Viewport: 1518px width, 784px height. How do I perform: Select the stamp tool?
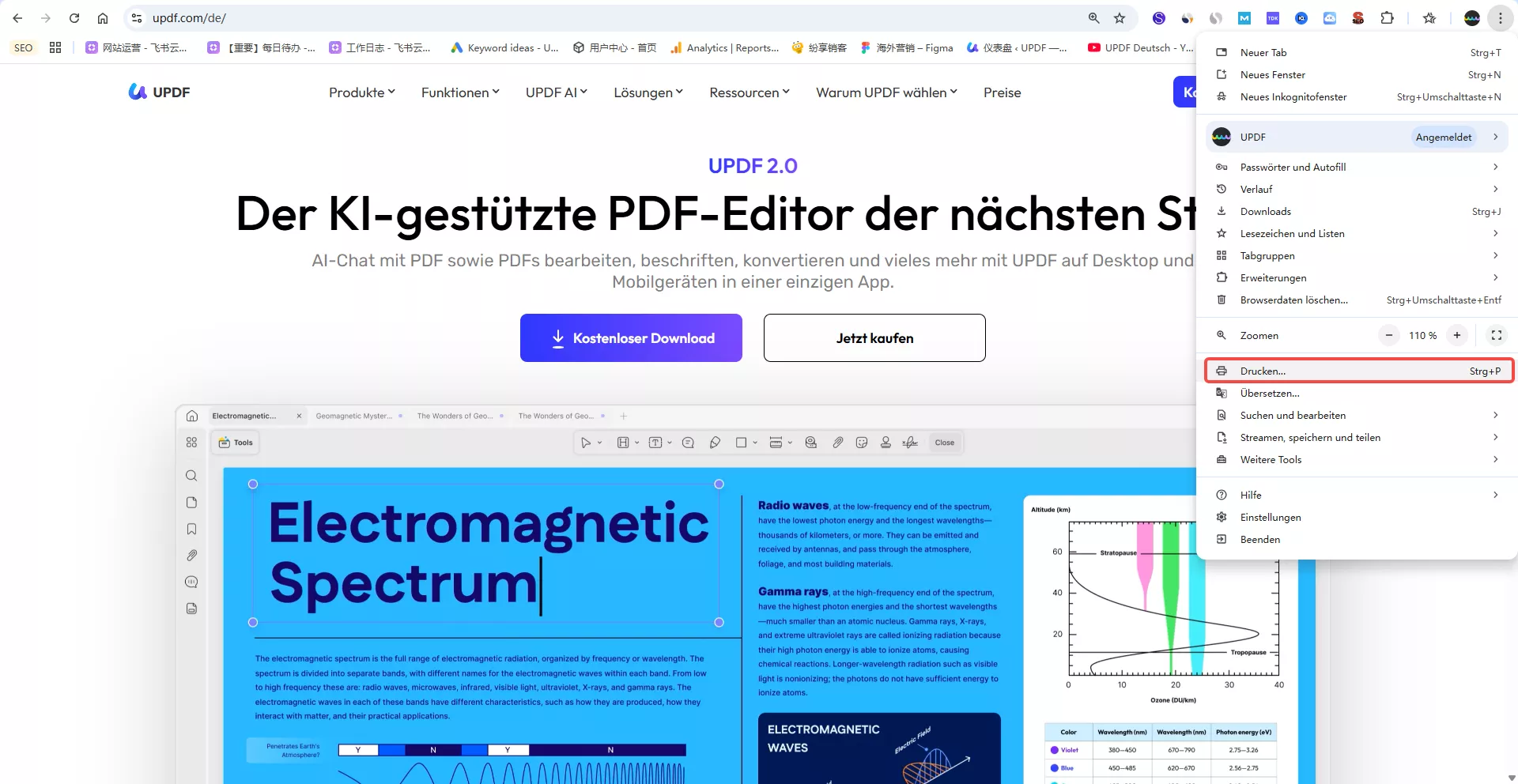click(885, 443)
